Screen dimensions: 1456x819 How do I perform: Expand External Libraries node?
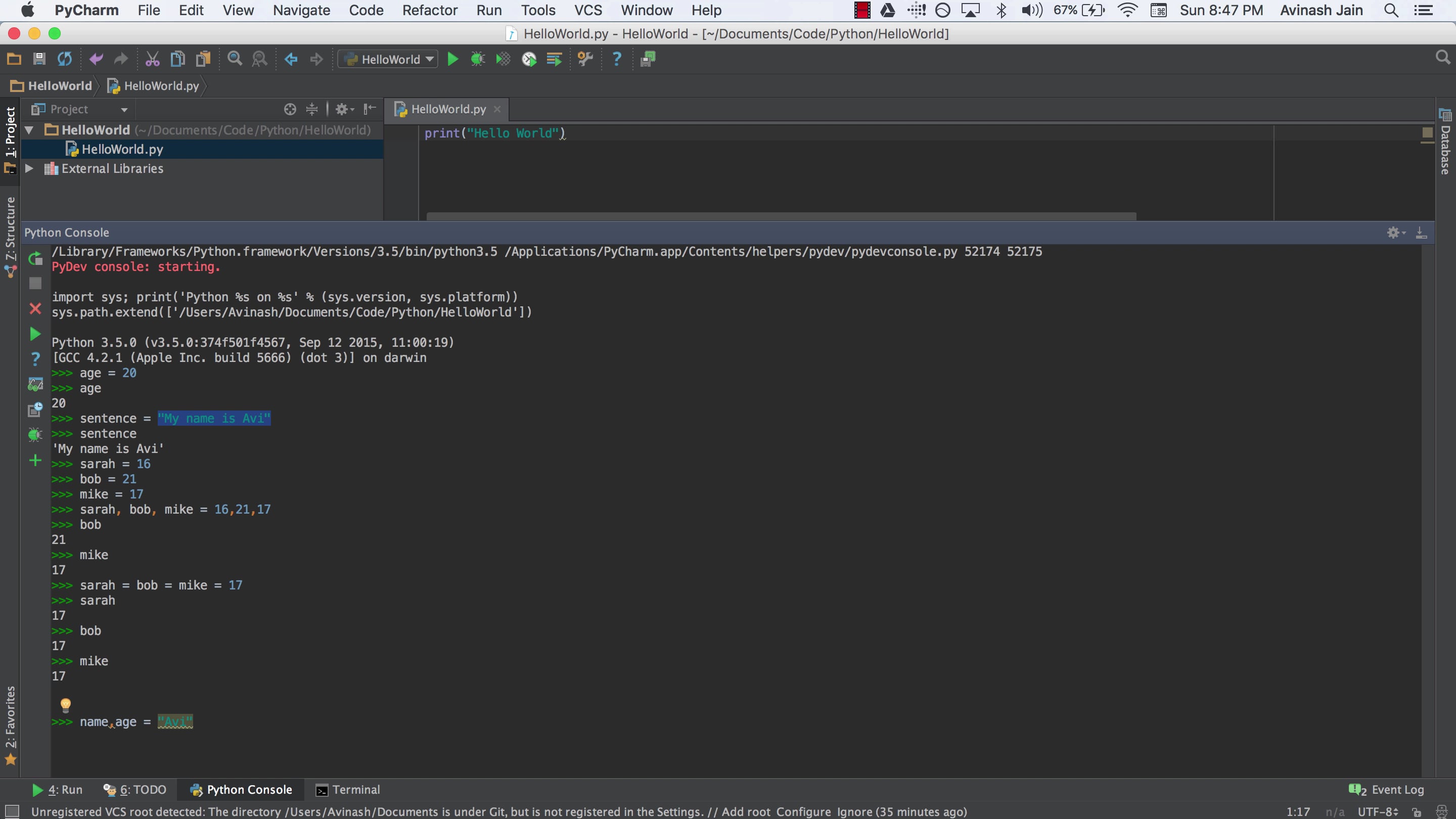pos(29,168)
